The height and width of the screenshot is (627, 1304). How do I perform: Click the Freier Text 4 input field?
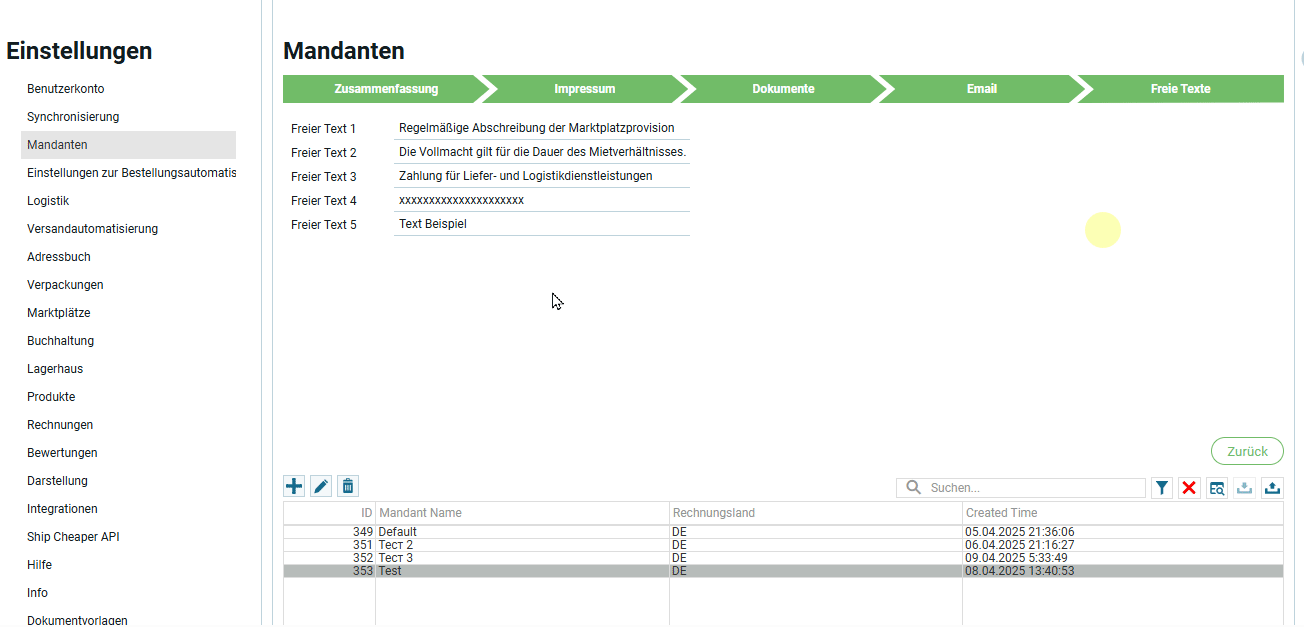[542, 201]
